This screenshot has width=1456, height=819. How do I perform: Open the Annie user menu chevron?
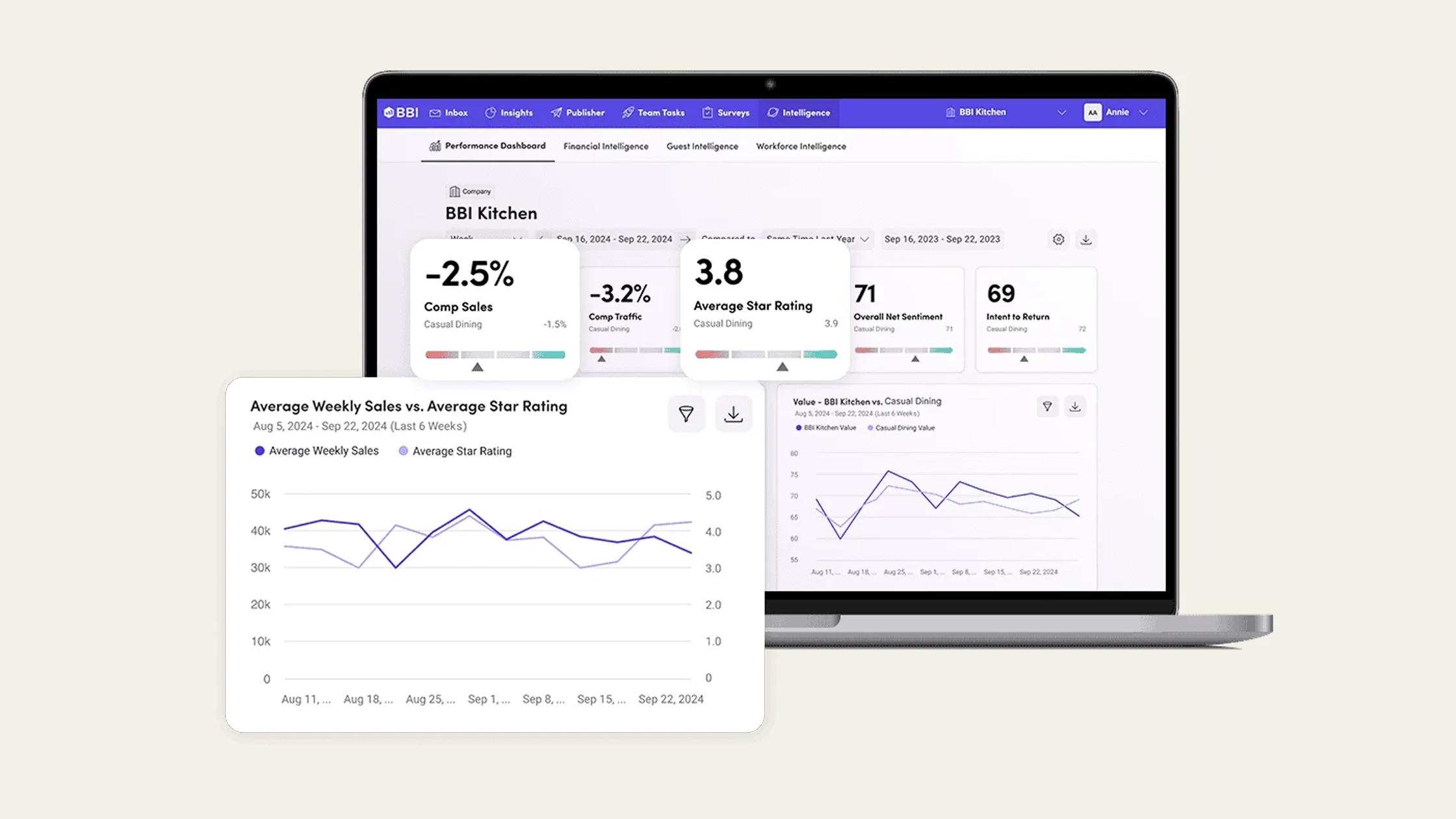click(x=1143, y=112)
